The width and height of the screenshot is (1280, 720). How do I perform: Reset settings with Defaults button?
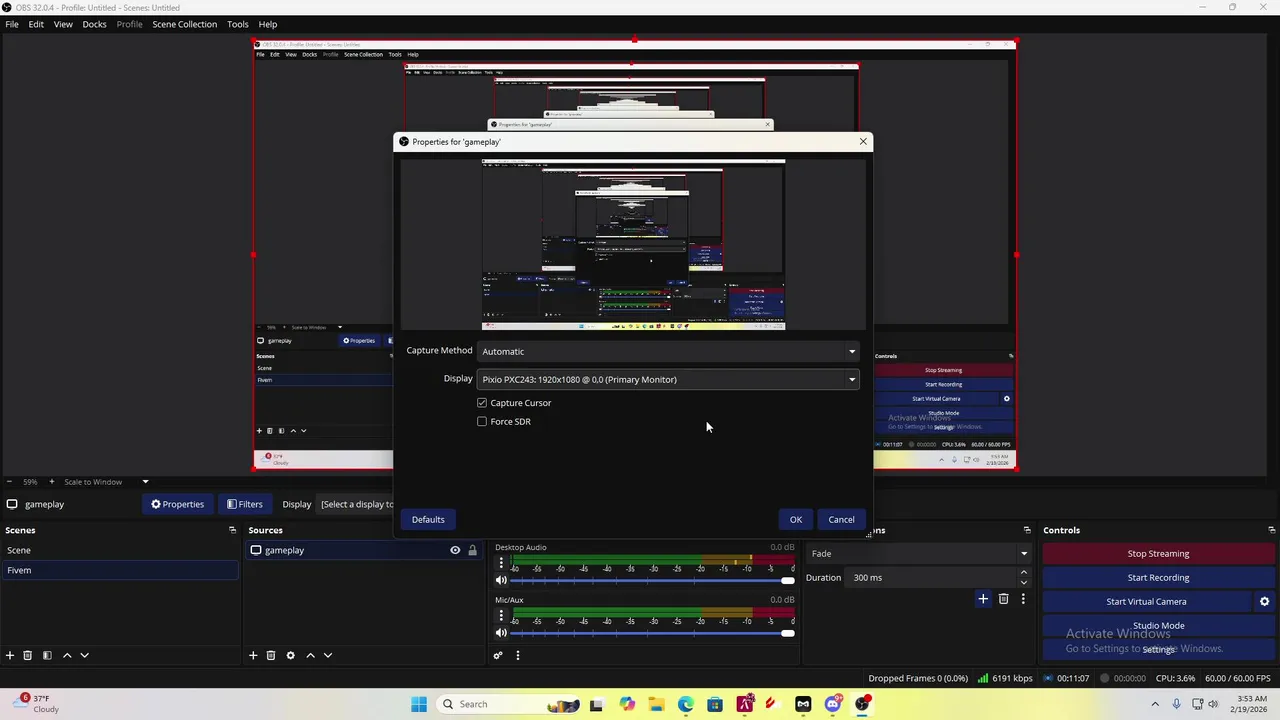click(x=428, y=519)
